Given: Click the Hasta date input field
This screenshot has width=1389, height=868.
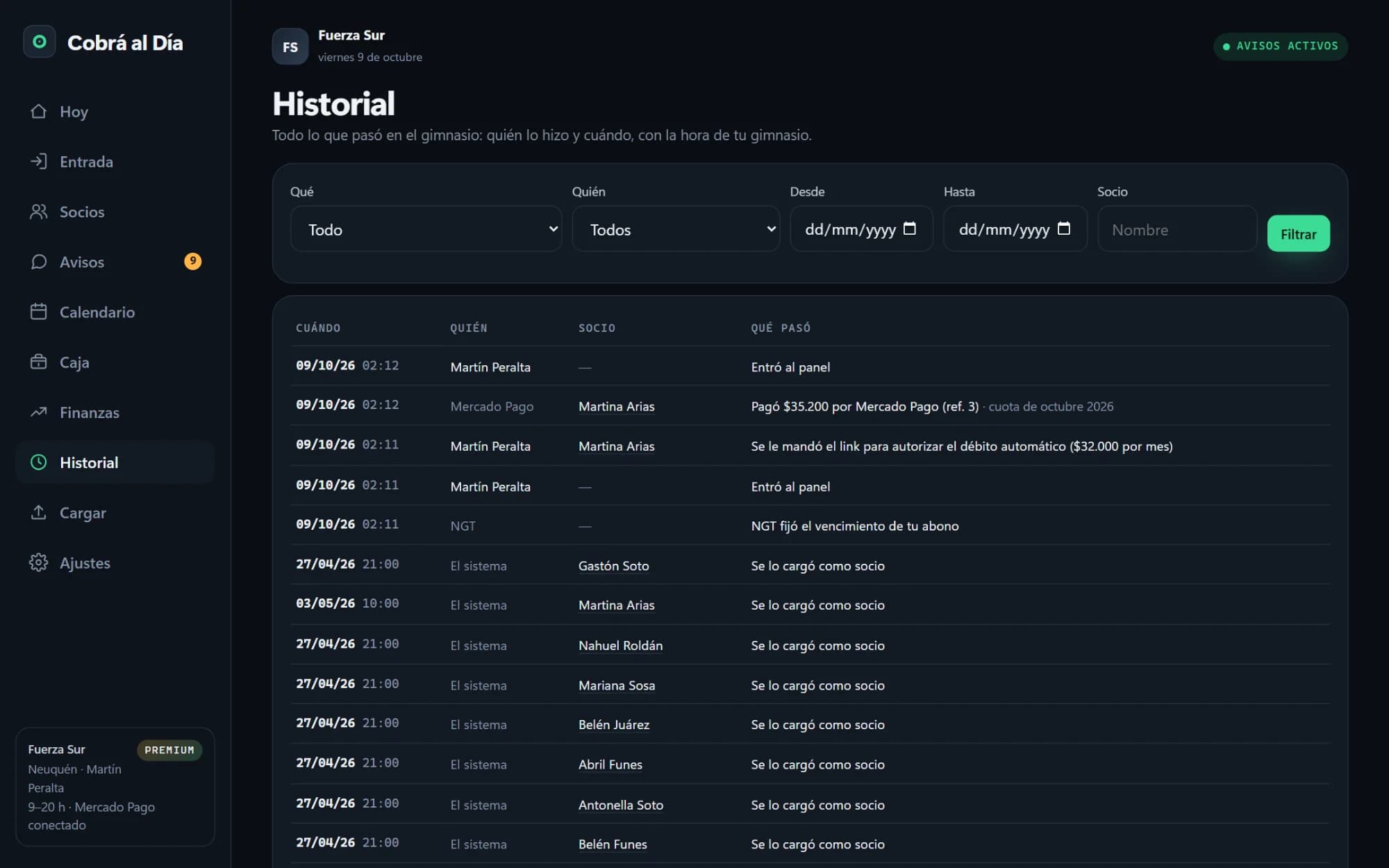Looking at the screenshot, I should (1015, 229).
